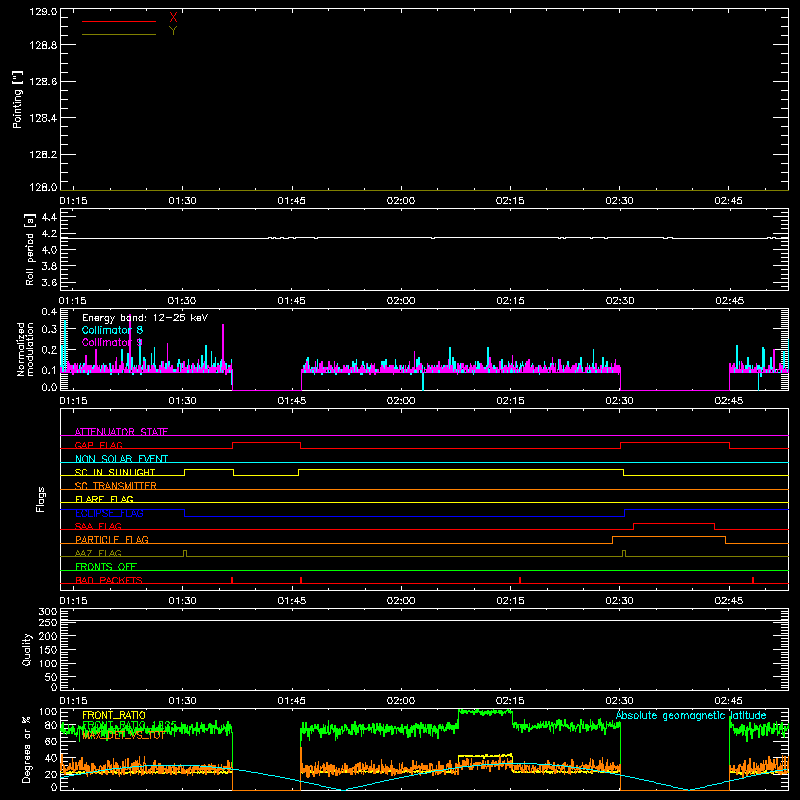This screenshot has width=800, height=800.
Task: Click the FRONTS_OFF flag label
Action: click(x=106, y=566)
